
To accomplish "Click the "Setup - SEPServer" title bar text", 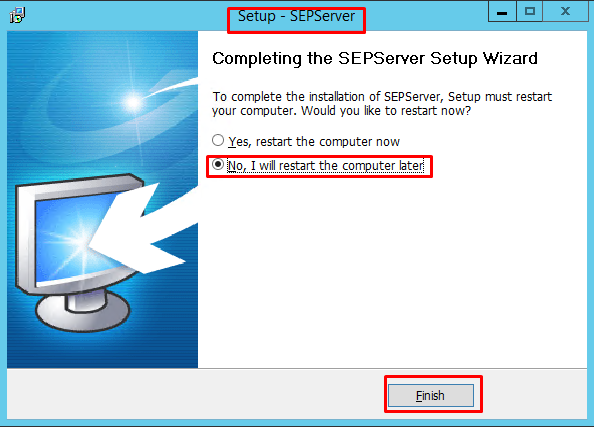I will pos(296,16).
